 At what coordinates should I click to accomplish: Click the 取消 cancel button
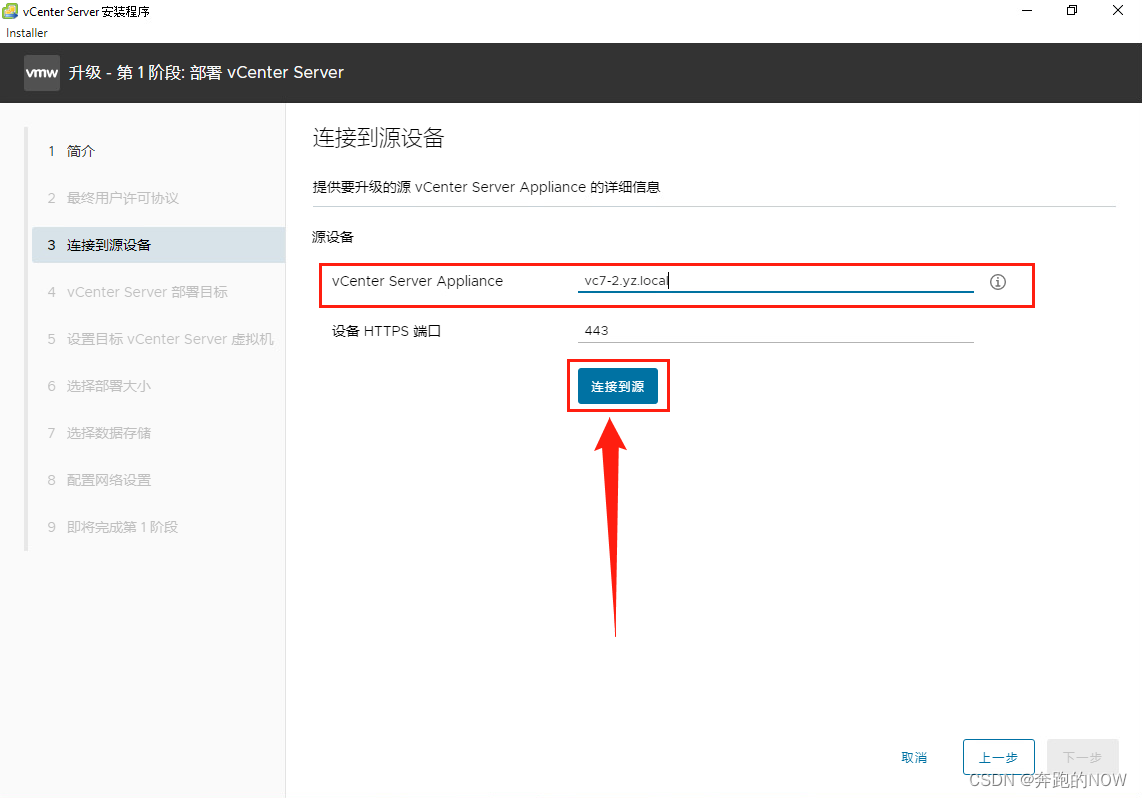[914, 757]
